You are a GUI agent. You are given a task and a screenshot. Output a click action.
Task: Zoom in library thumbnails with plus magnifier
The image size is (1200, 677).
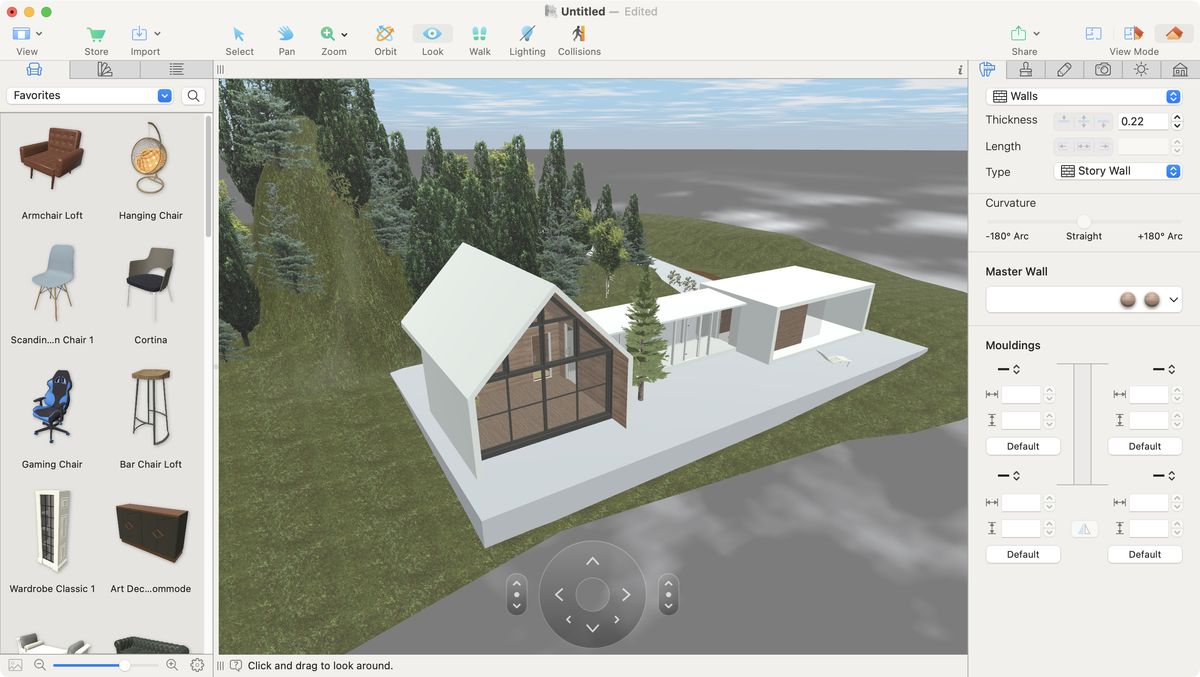tap(172, 665)
